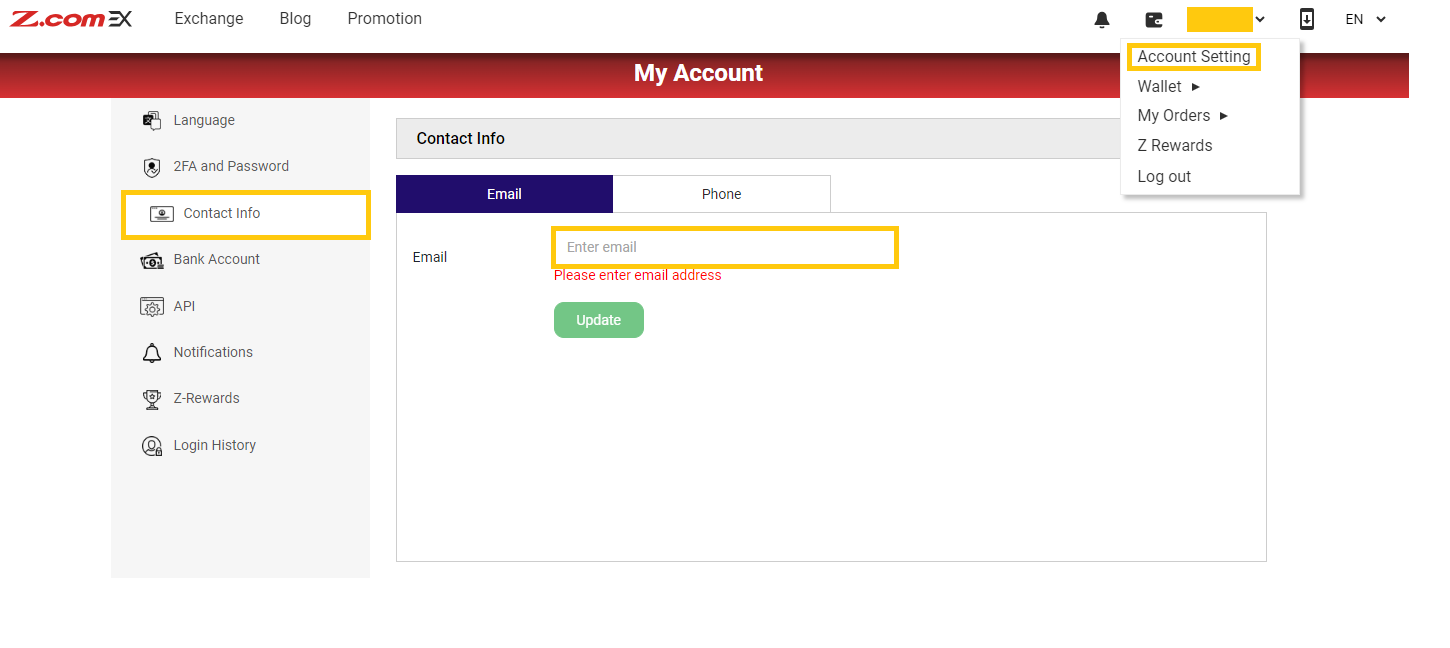Select the 2FA and Password shield icon
This screenshot has height=648, width=1450.
(x=152, y=167)
